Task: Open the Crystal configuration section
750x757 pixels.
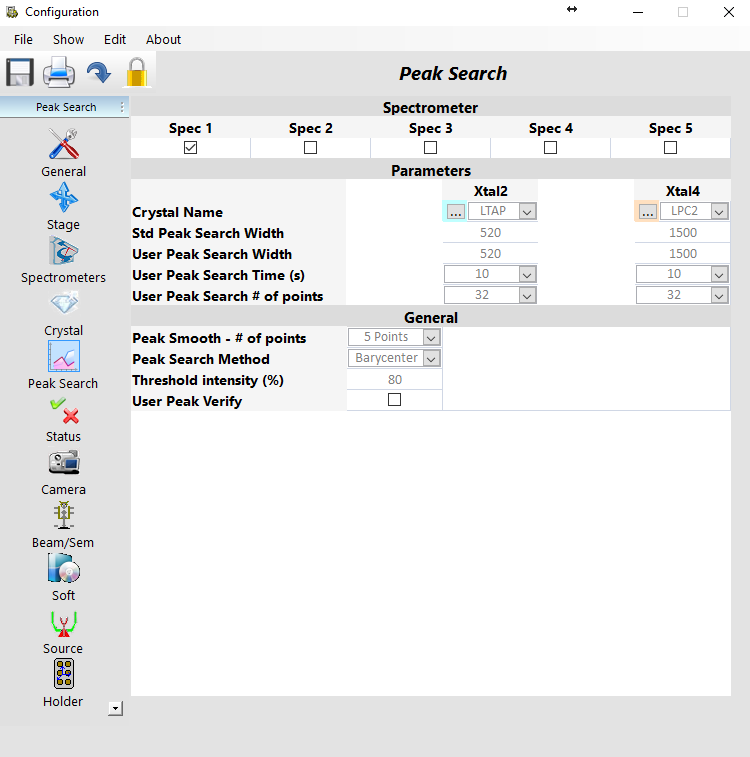Action: pos(63,304)
